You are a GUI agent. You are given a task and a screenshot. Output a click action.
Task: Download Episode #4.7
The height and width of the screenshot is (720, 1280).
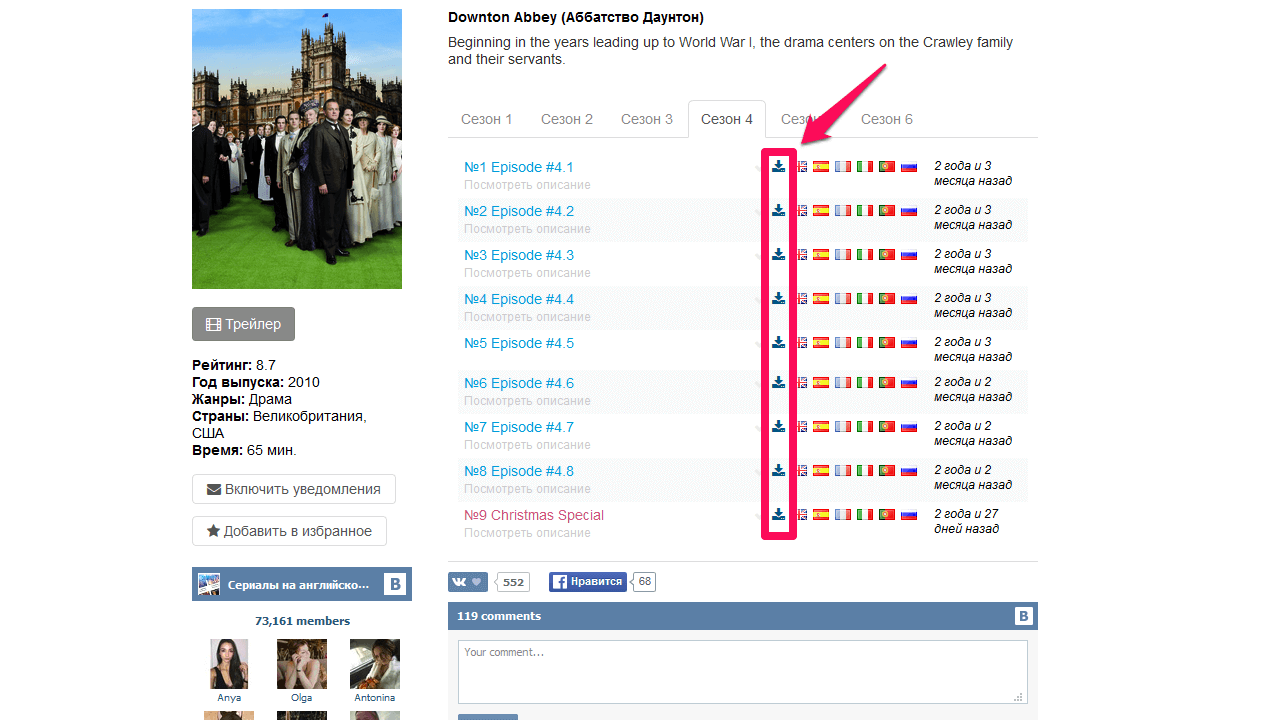[x=779, y=426]
